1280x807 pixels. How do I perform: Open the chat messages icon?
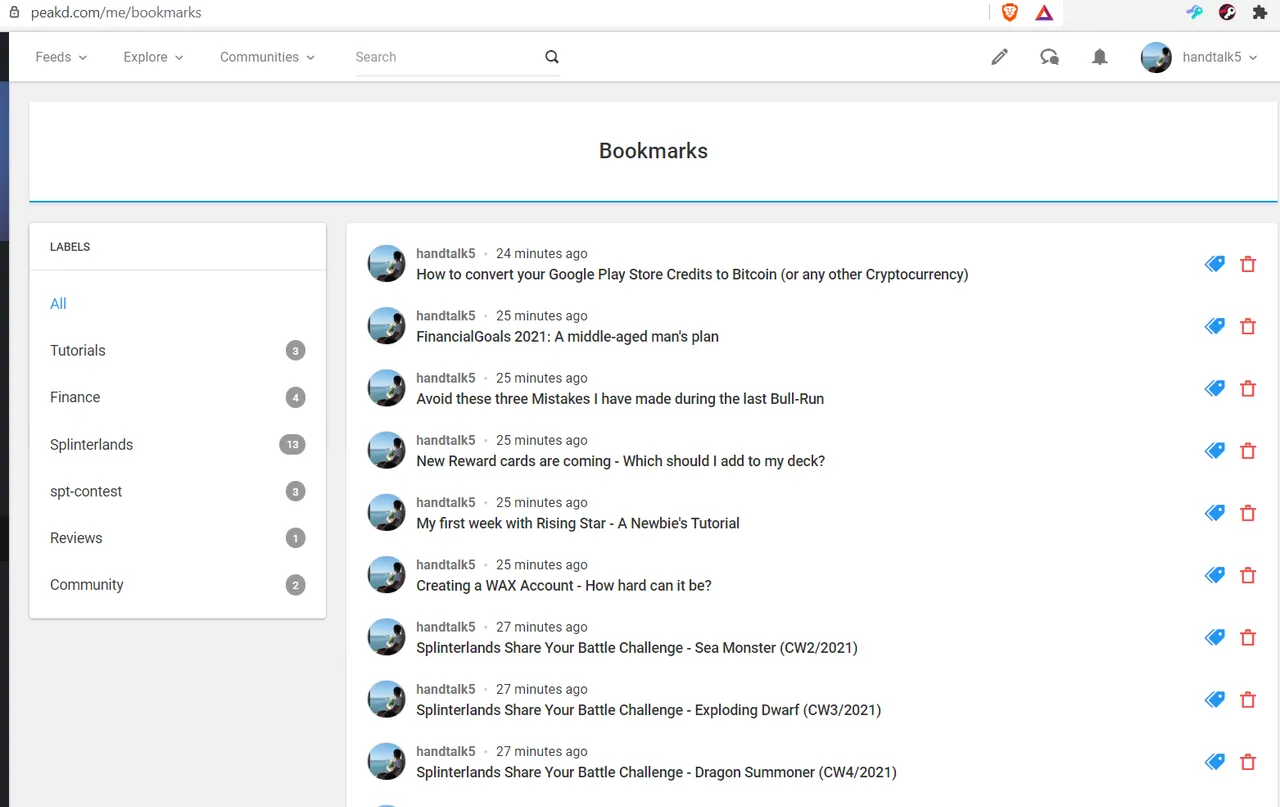[1049, 57]
